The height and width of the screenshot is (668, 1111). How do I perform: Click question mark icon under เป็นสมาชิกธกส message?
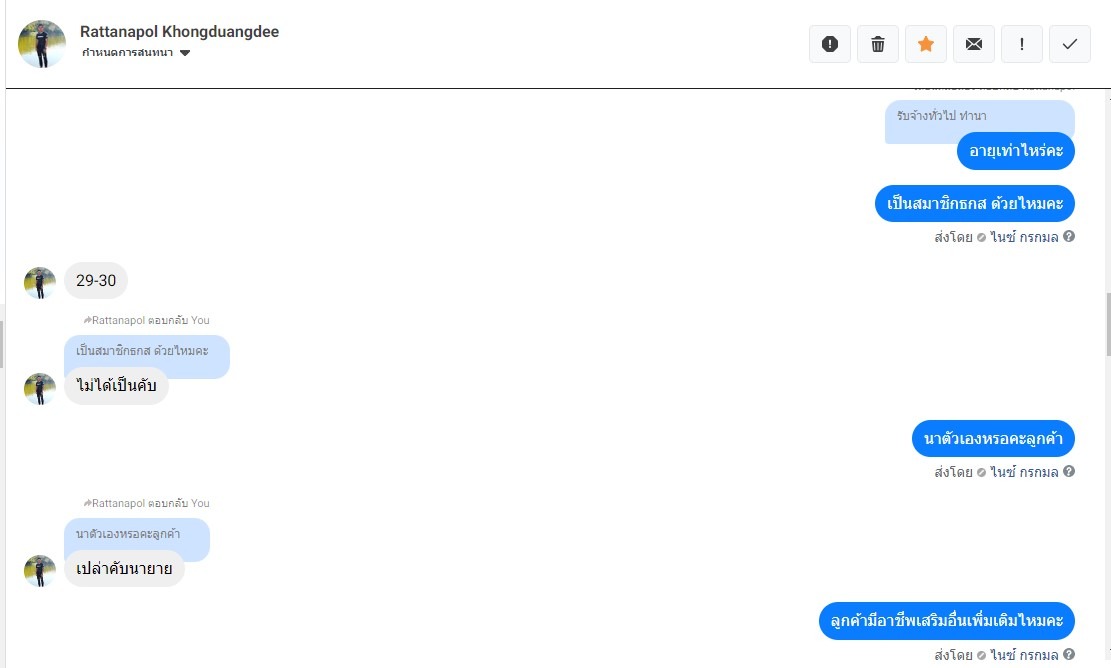pos(1068,237)
